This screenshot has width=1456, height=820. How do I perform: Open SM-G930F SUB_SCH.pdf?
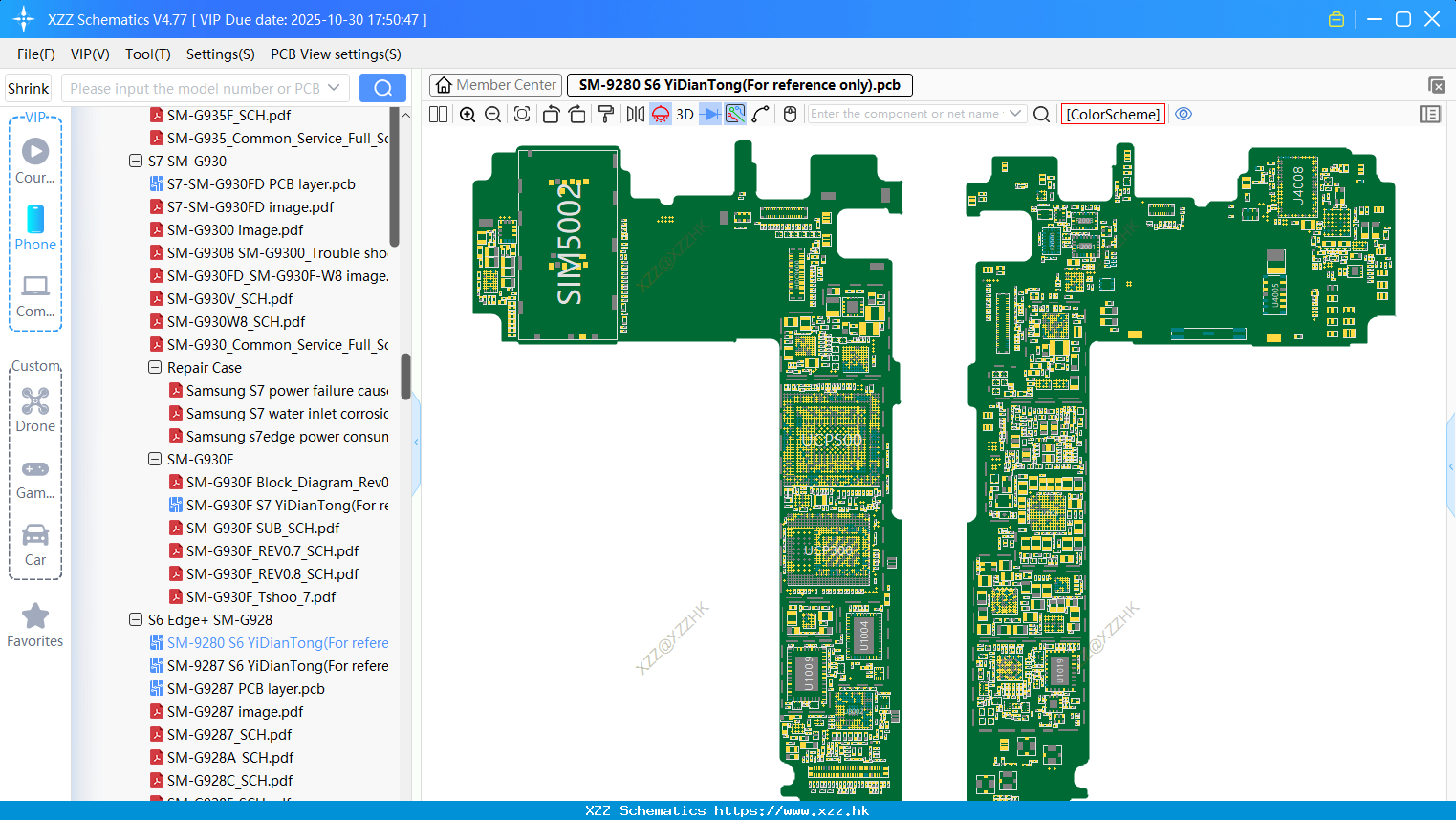point(263,529)
